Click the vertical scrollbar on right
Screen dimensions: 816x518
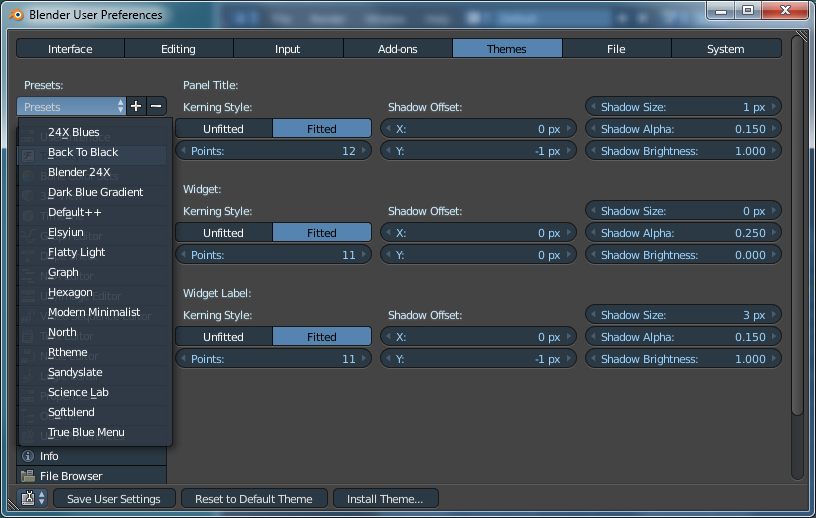tap(797, 224)
